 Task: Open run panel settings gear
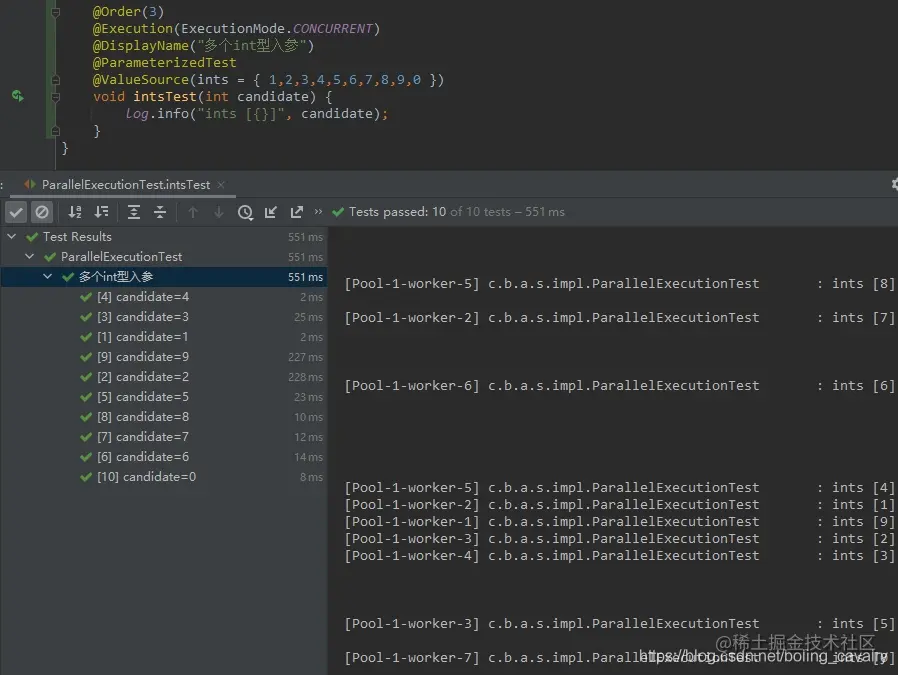895,184
